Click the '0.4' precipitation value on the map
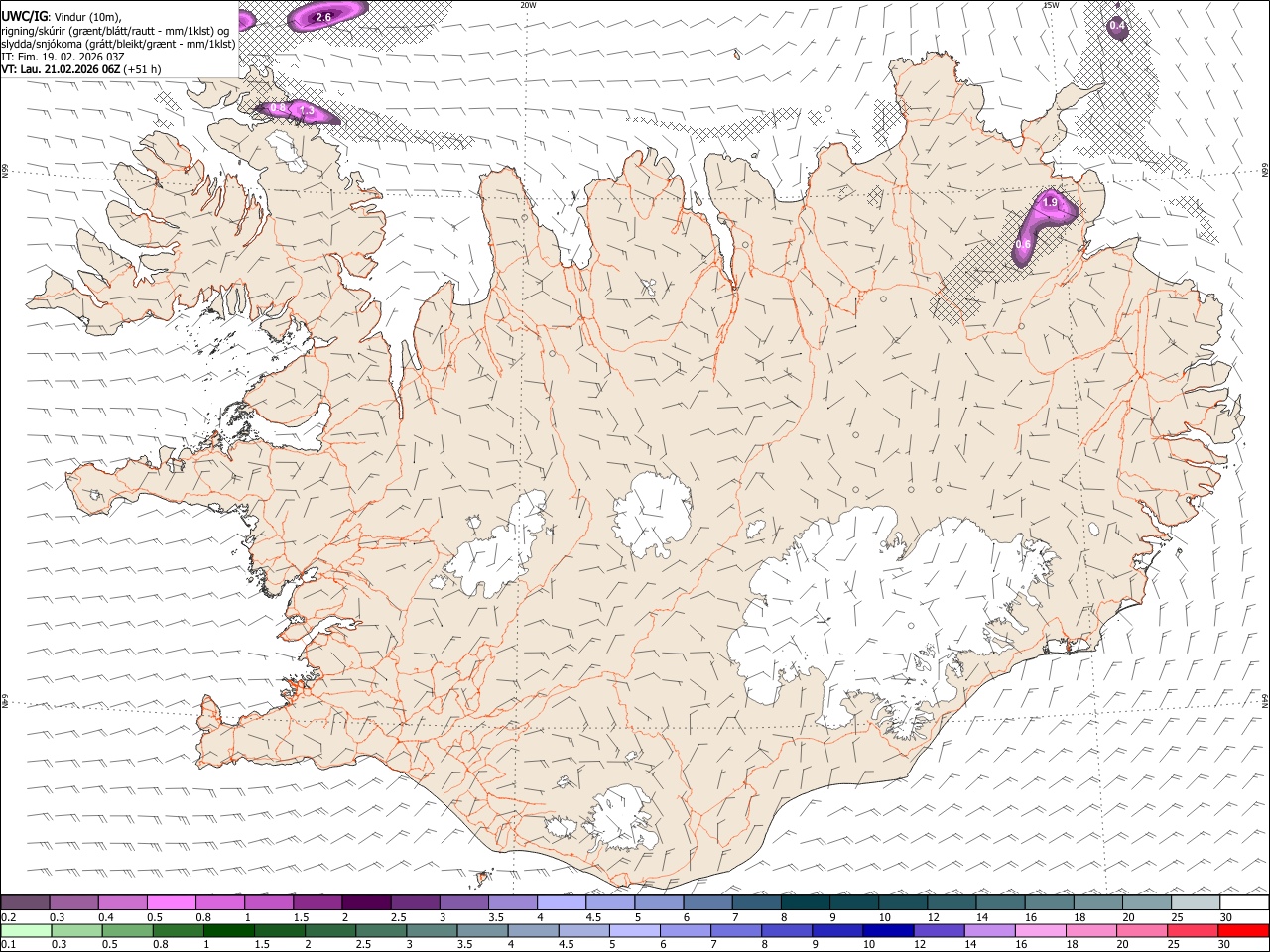The width and height of the screenshot is (1270, 952). tap(1117, 26)
